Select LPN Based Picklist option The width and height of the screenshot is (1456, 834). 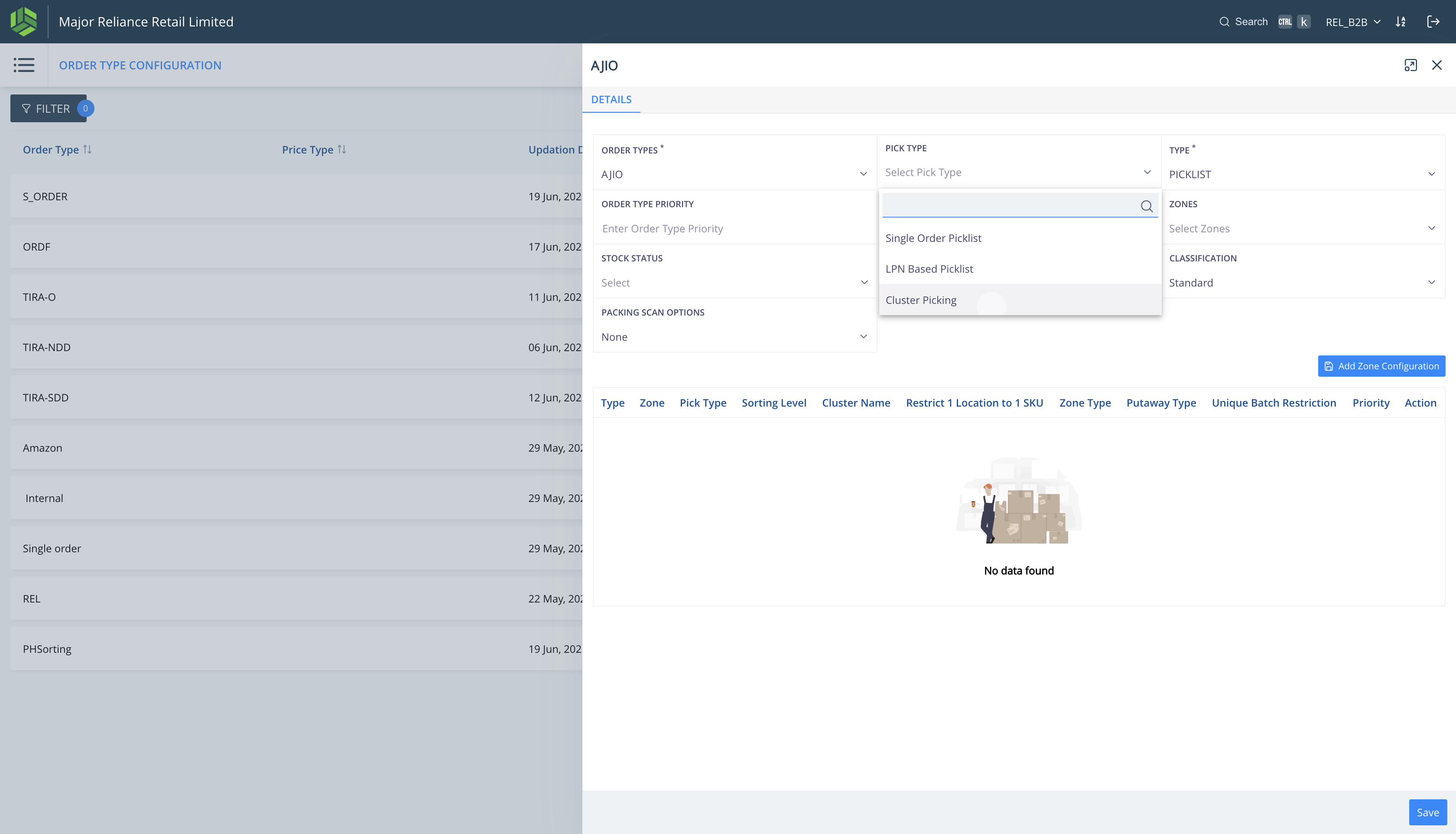tap(1020, 269)
